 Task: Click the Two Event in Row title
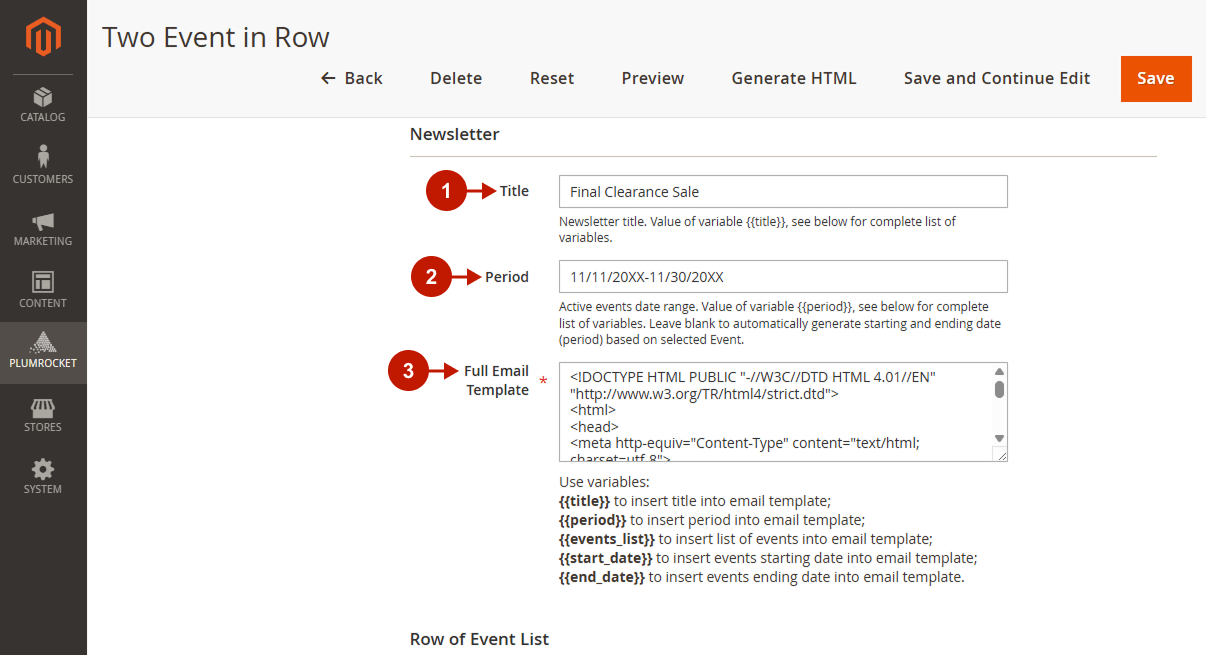(x=216, y=38)
